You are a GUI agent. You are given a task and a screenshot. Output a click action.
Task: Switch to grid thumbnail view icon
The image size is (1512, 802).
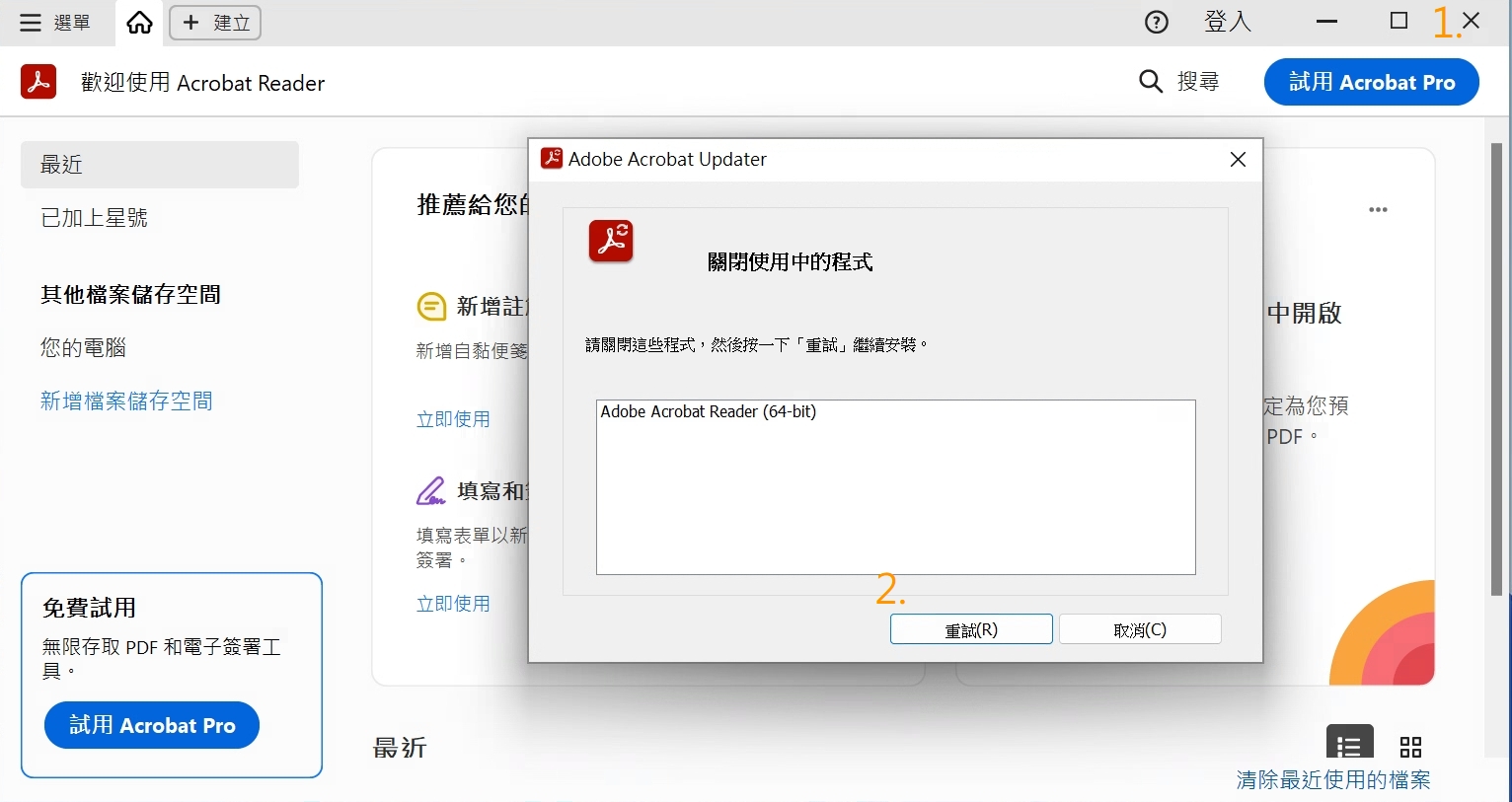(1410, 747)
